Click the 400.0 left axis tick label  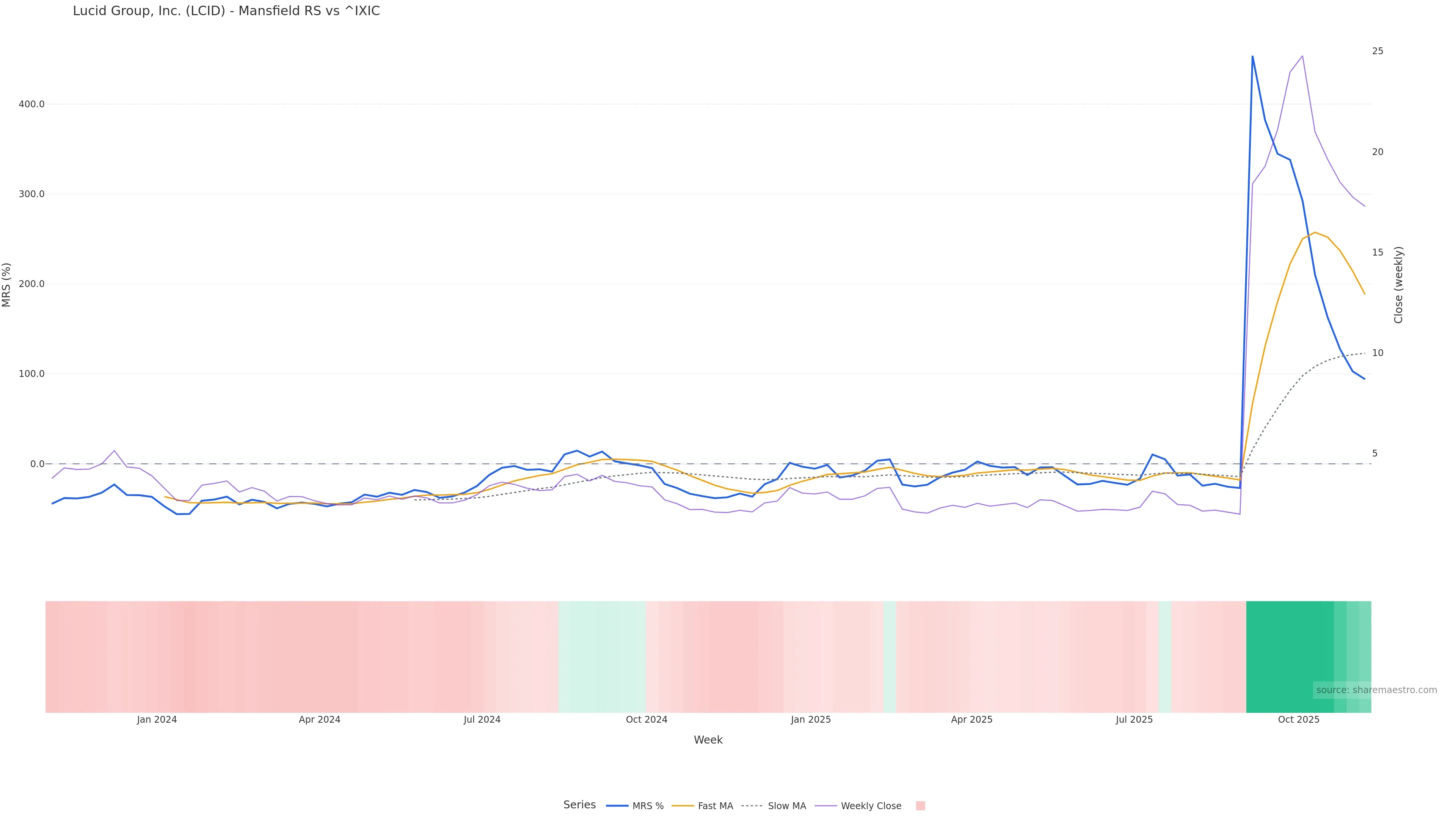pos(31,104)
